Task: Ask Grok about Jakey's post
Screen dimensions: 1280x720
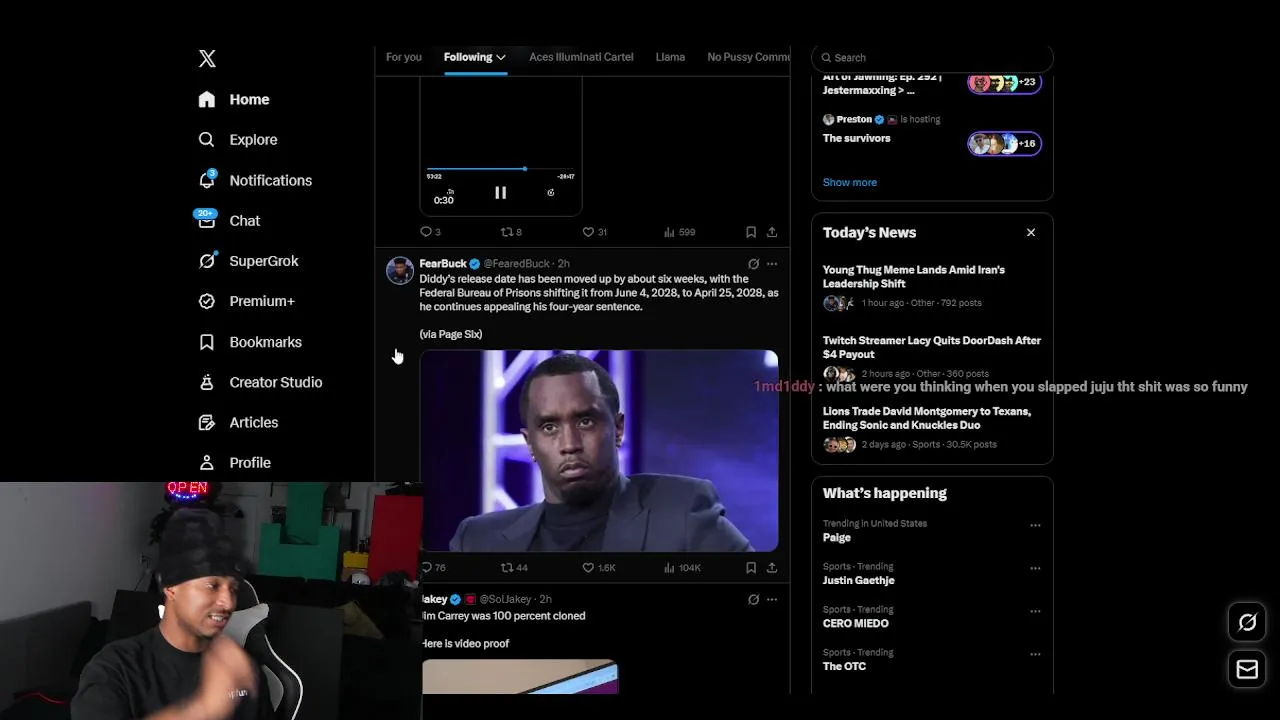Action: coord(753,599)
